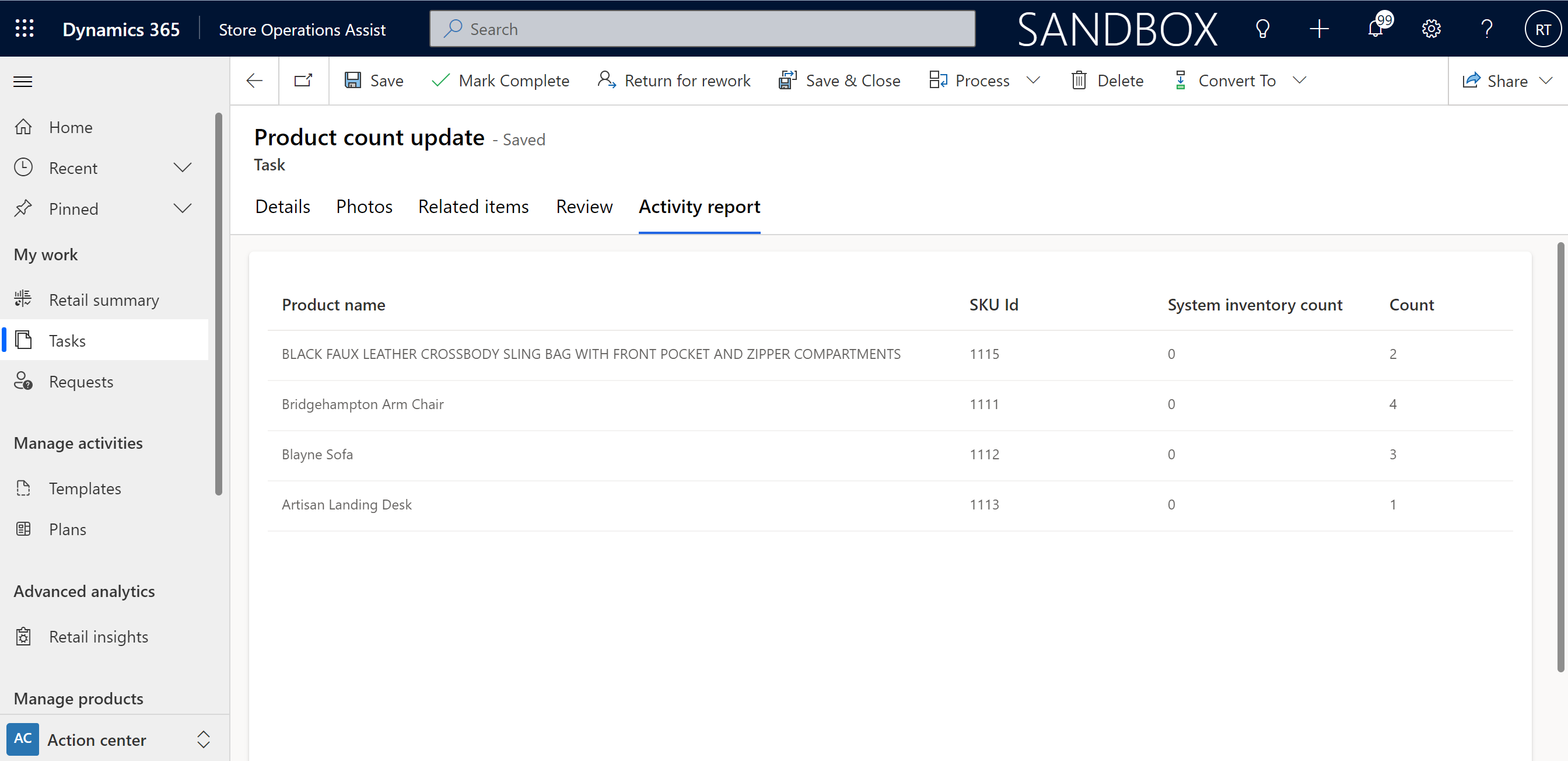Click the Retail summary link

(104, 299)
